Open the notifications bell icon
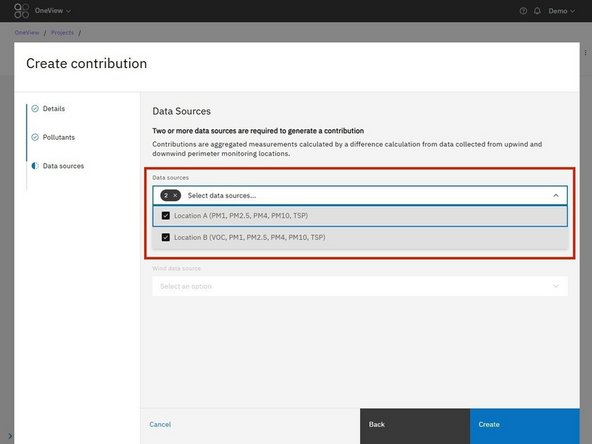This screenshot has height=444, width=592. [x=537, y=11]
